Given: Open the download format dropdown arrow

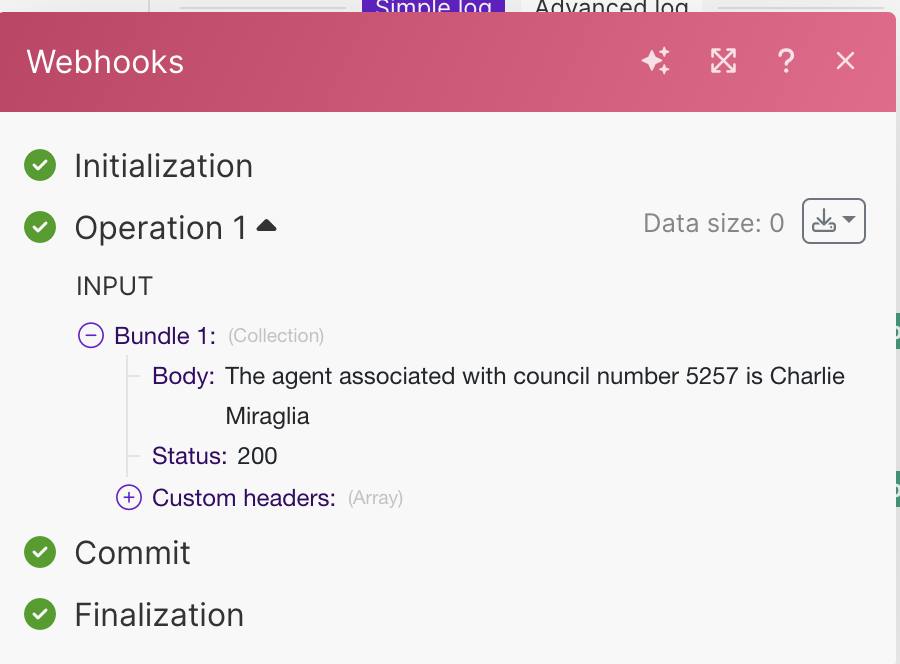Looking at the screenshot, I should [x=848, y=221].
